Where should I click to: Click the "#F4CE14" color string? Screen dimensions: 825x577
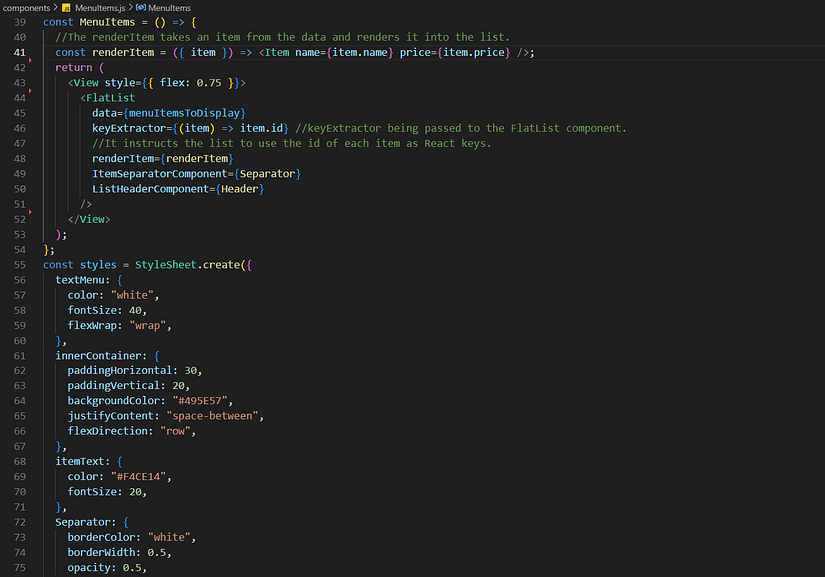[x=138, y=477]
